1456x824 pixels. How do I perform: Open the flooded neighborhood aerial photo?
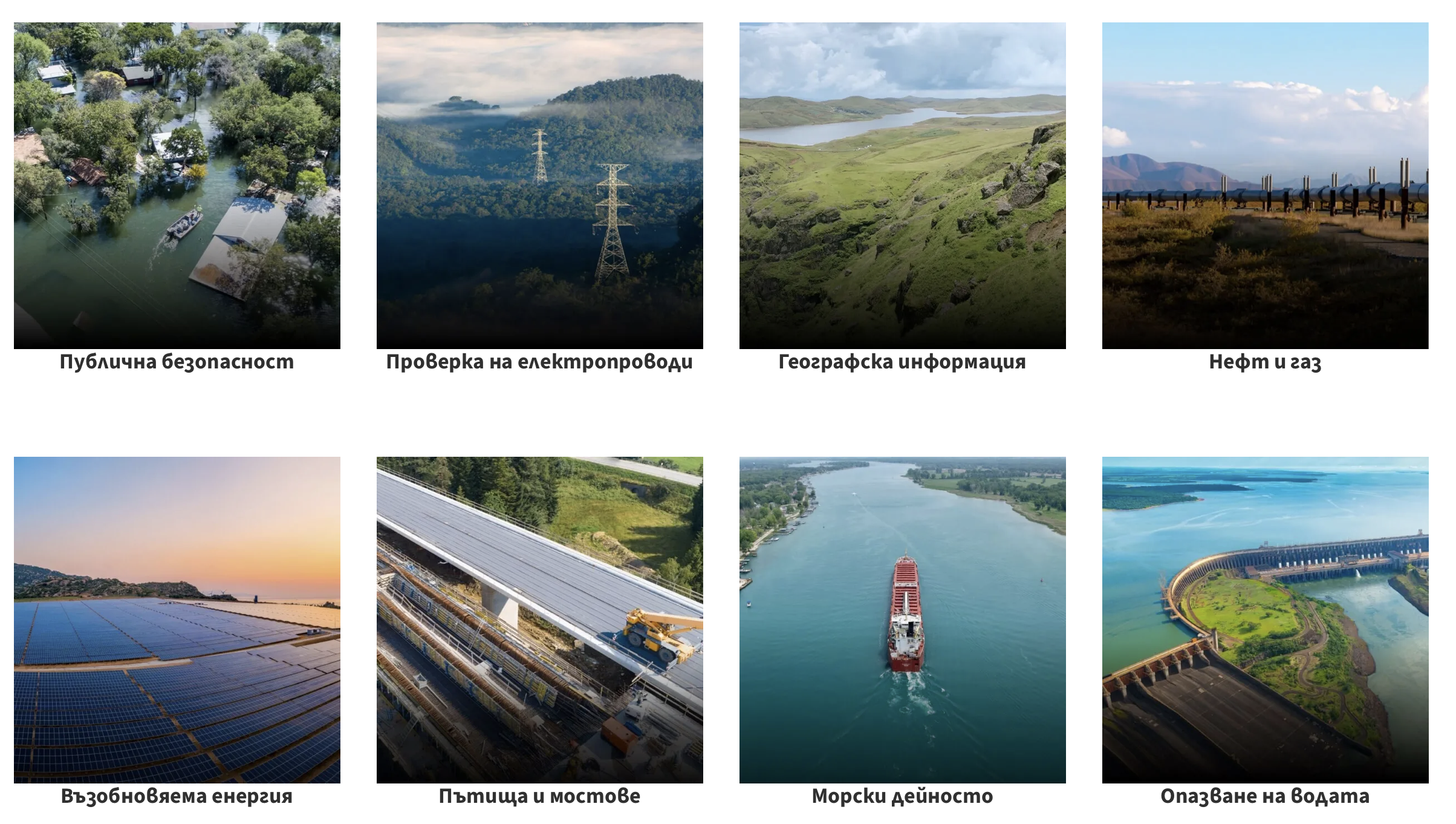pos(177,185)
